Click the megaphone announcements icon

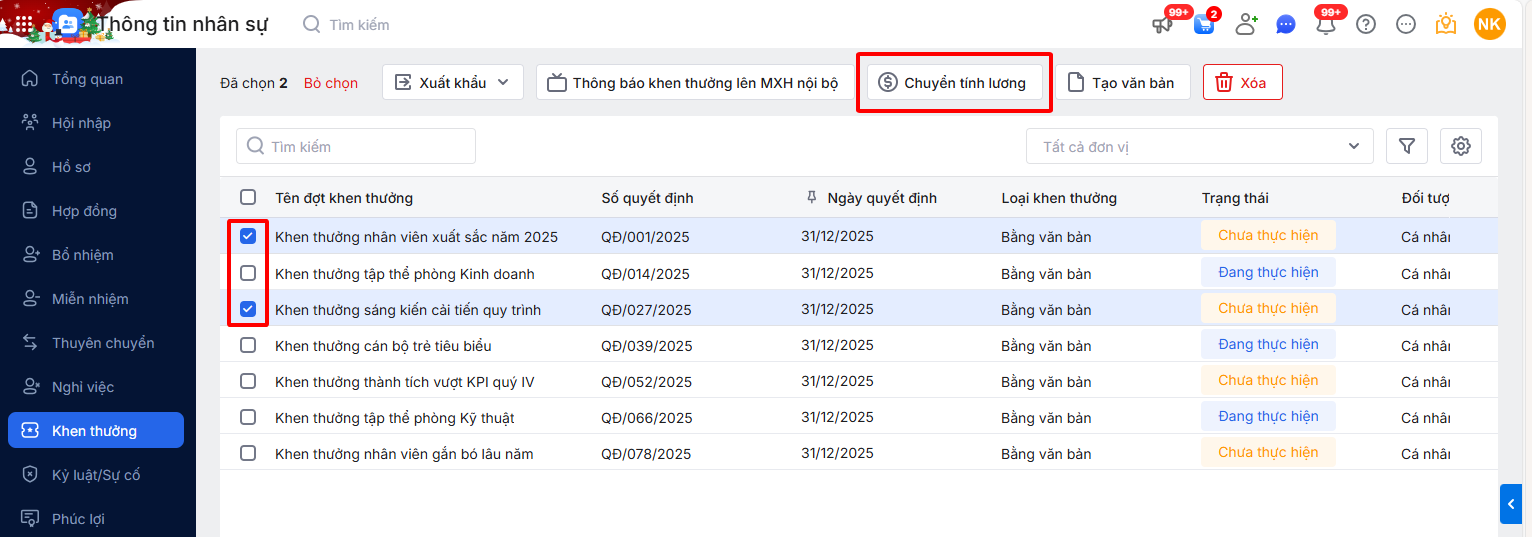point(1162,25)
